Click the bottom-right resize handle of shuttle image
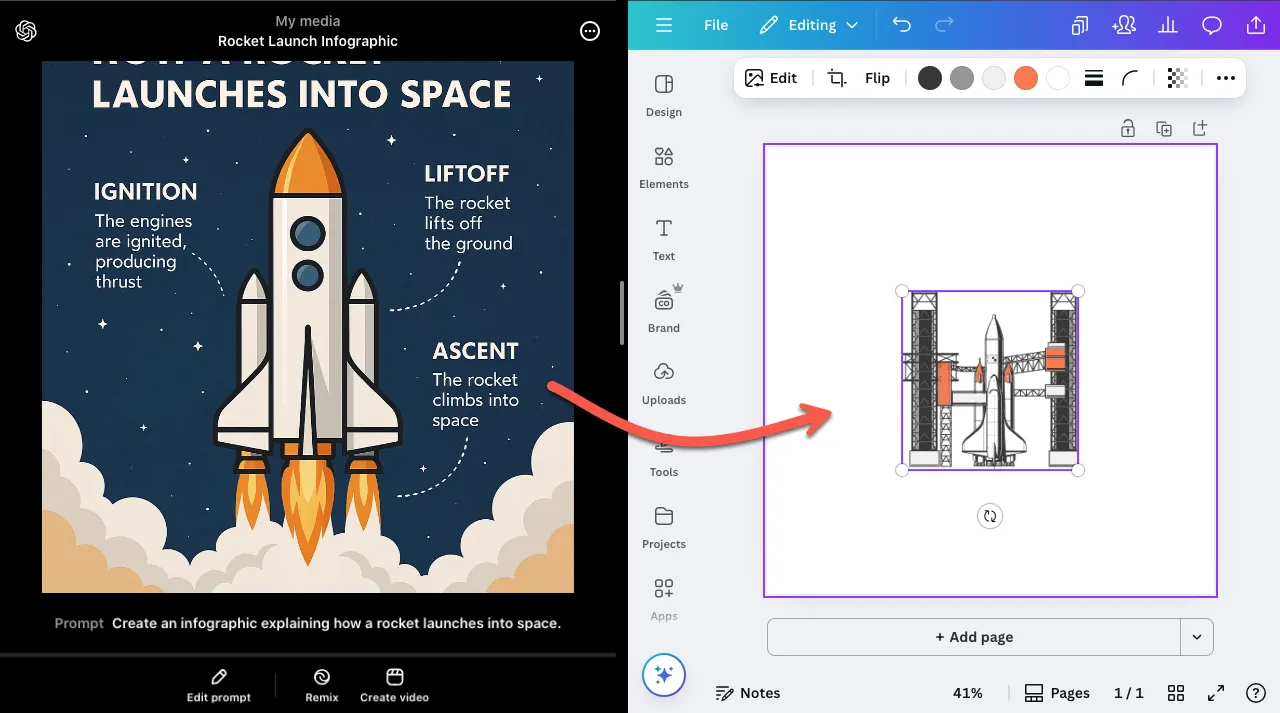Image resolution: width=1280 pixels, height=713 pixels. (1078, 470)
